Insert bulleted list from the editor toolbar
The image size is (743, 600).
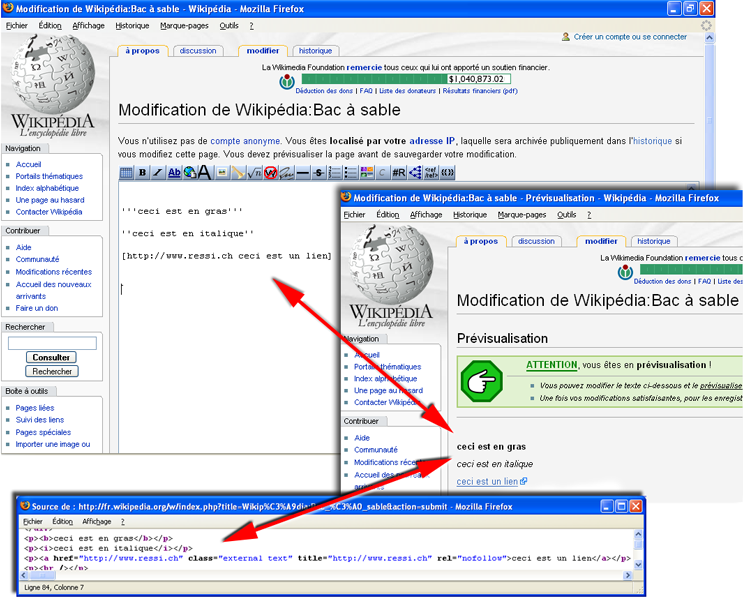pos(351,173)
